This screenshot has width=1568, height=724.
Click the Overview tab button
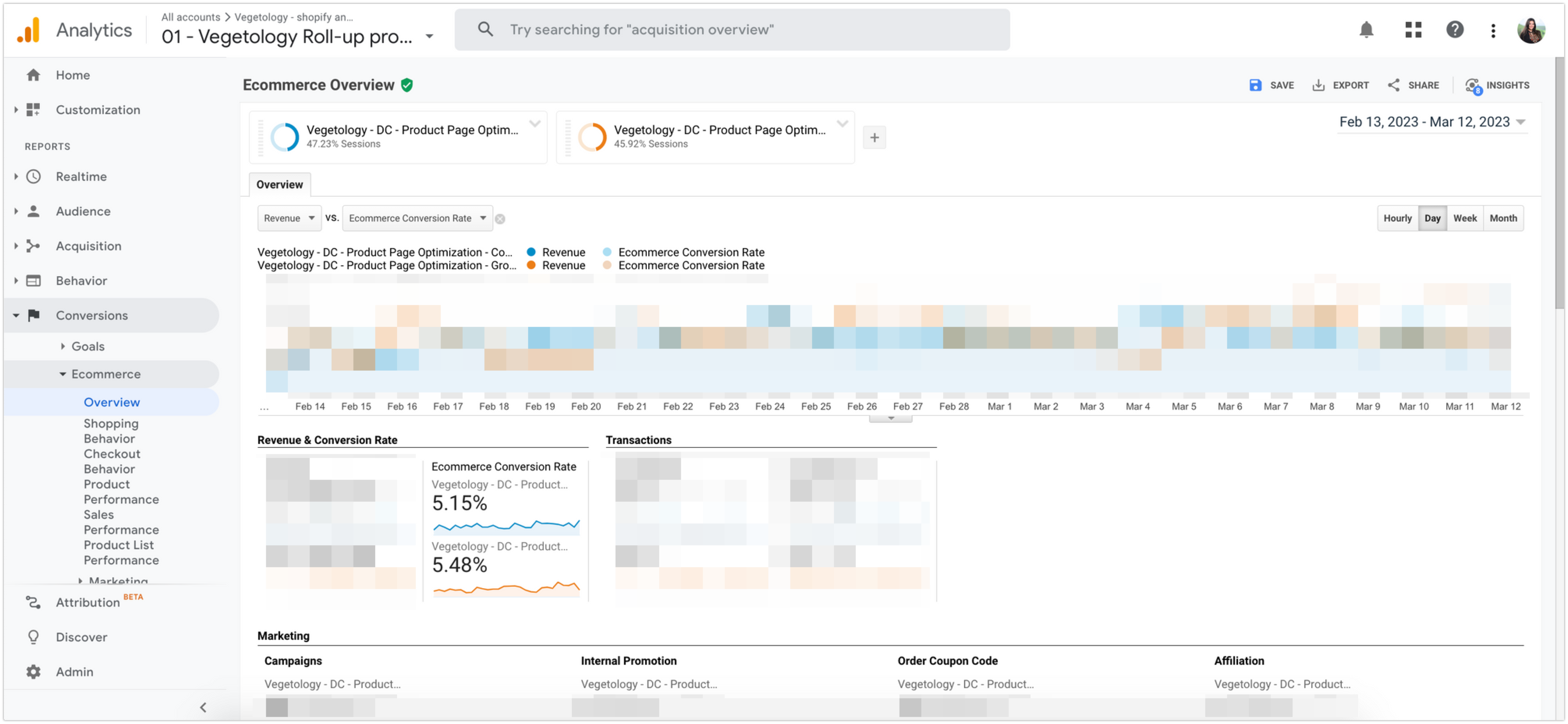(280, 184)
